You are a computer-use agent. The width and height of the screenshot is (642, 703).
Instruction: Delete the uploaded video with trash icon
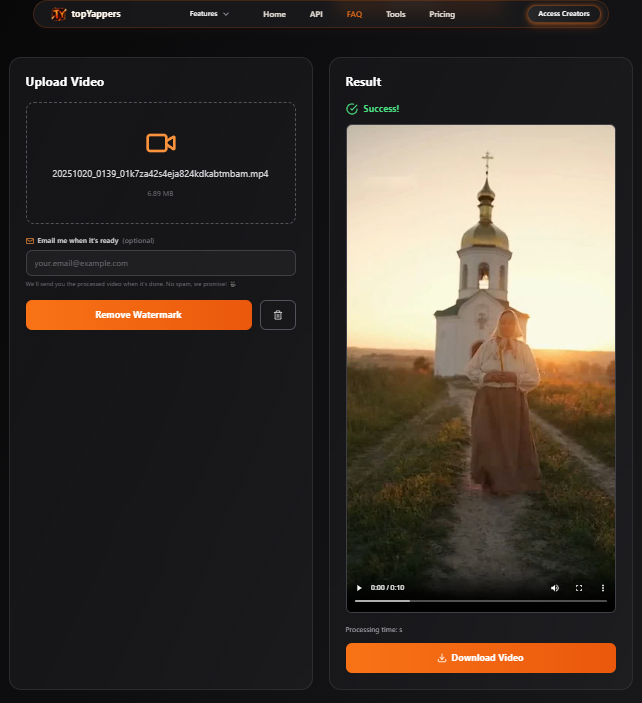click(278, 315)
